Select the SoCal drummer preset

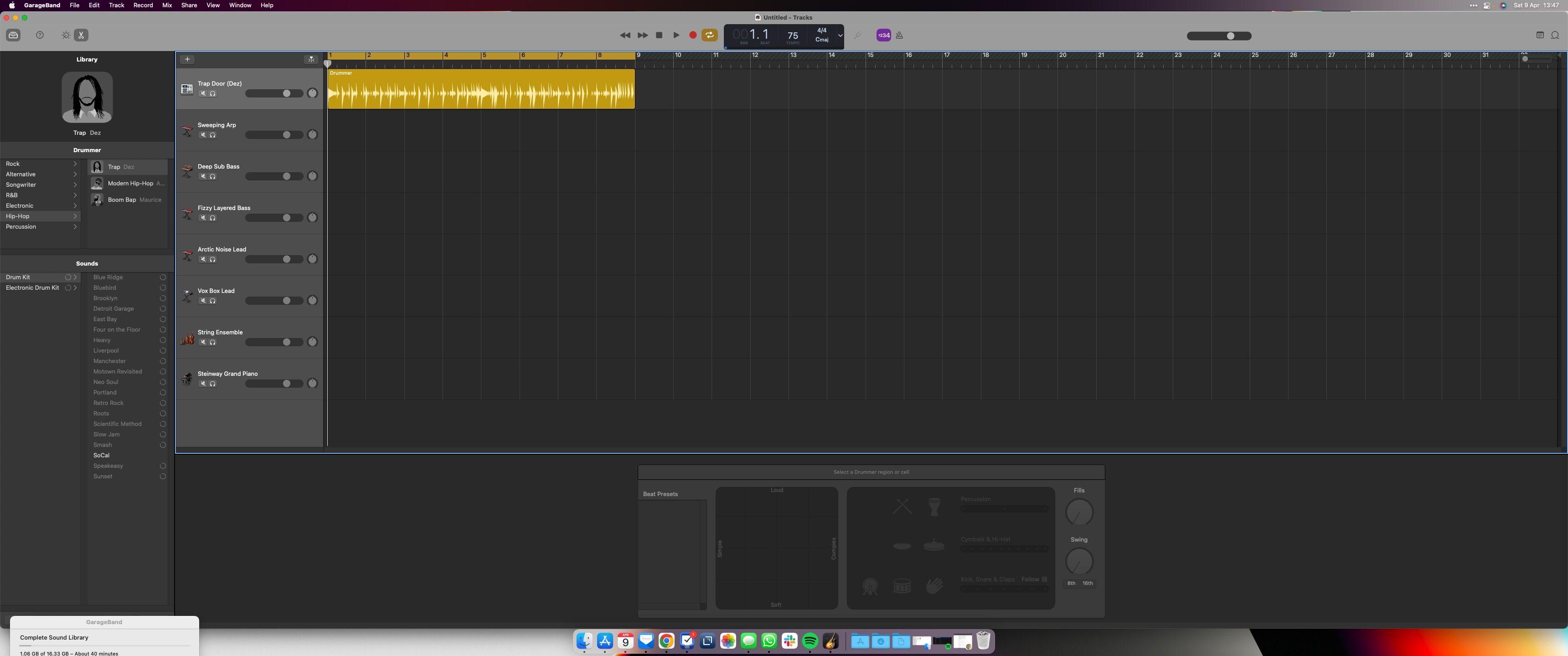pos(101,455)
